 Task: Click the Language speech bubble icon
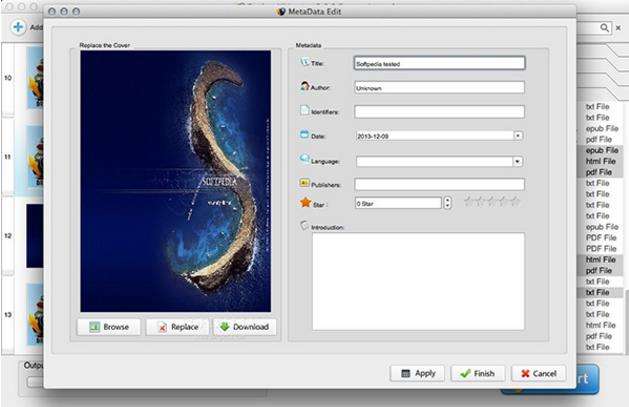pyautogui.click(x=304, y=158)
